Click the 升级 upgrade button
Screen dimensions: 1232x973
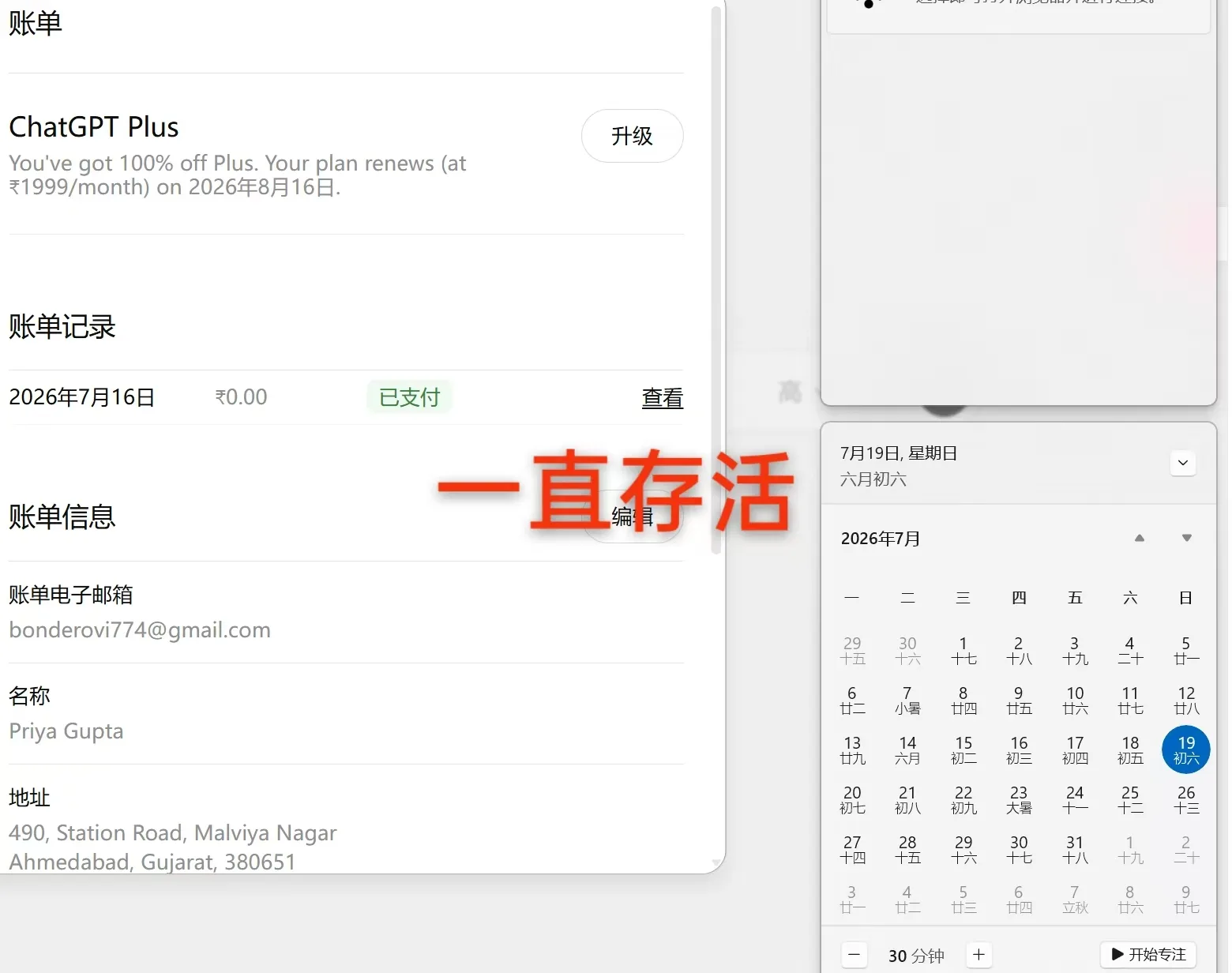pyautogui.click(x=632, y=136)
